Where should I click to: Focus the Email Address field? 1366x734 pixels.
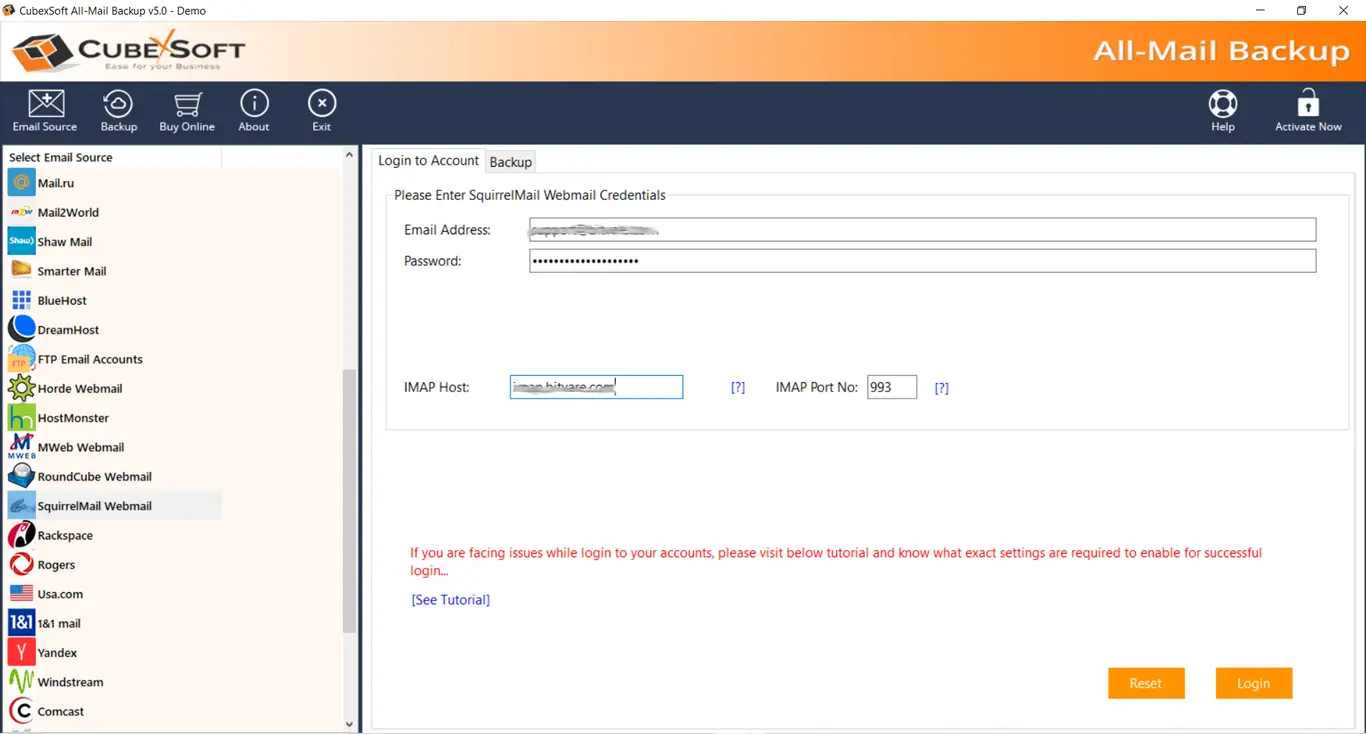[922, 229]
